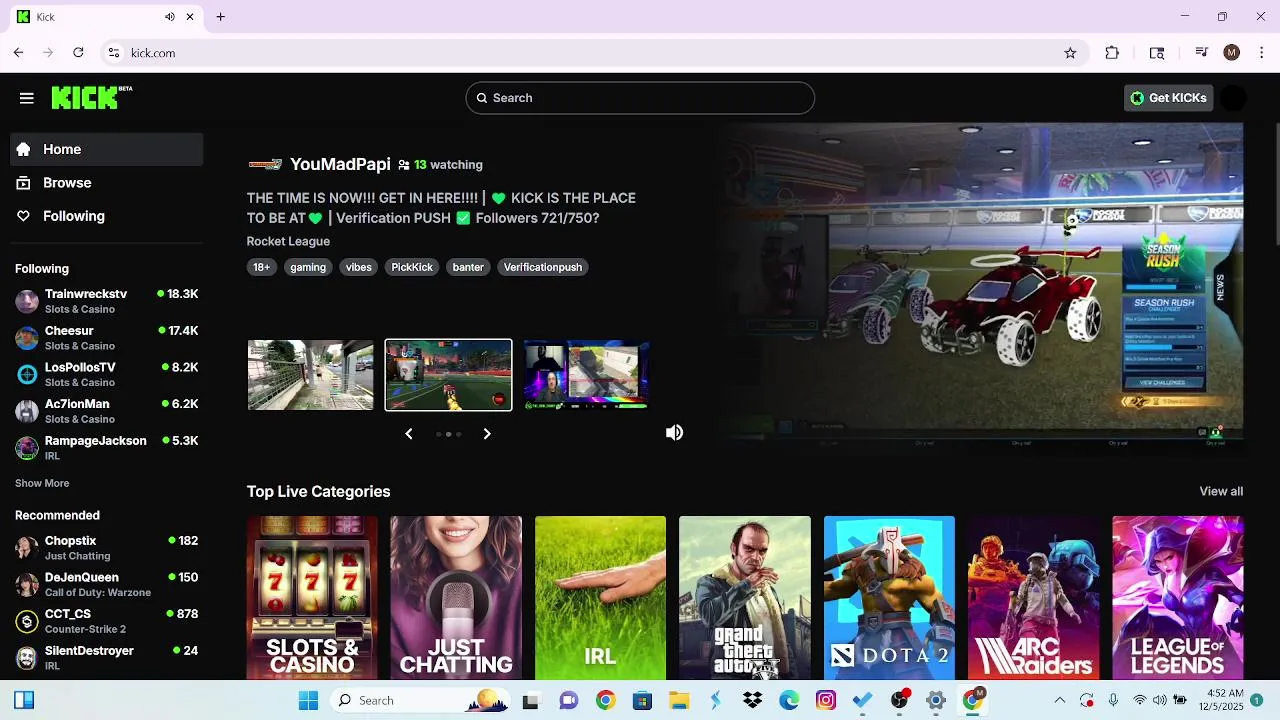Select the banter tag
1280x720 pixels.
click(x=468, y=267)
